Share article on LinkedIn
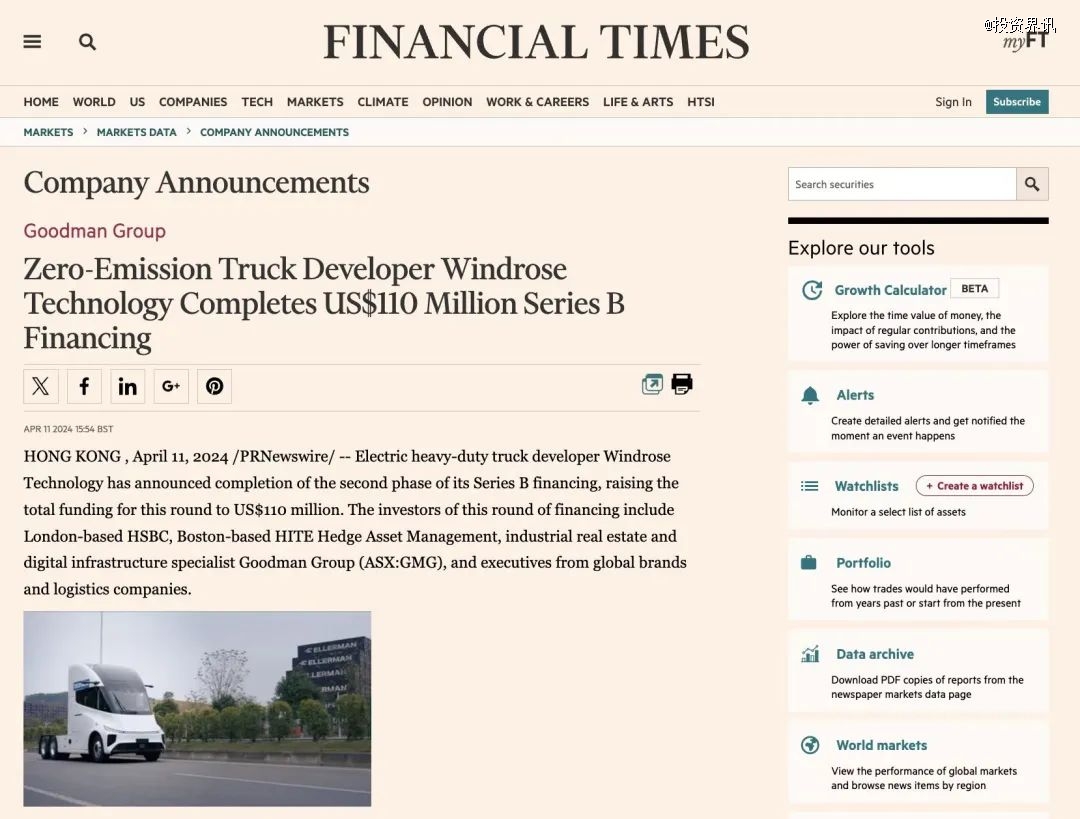Image resolution: width=1080 pixels, height=819 pixels. point(127,386)
